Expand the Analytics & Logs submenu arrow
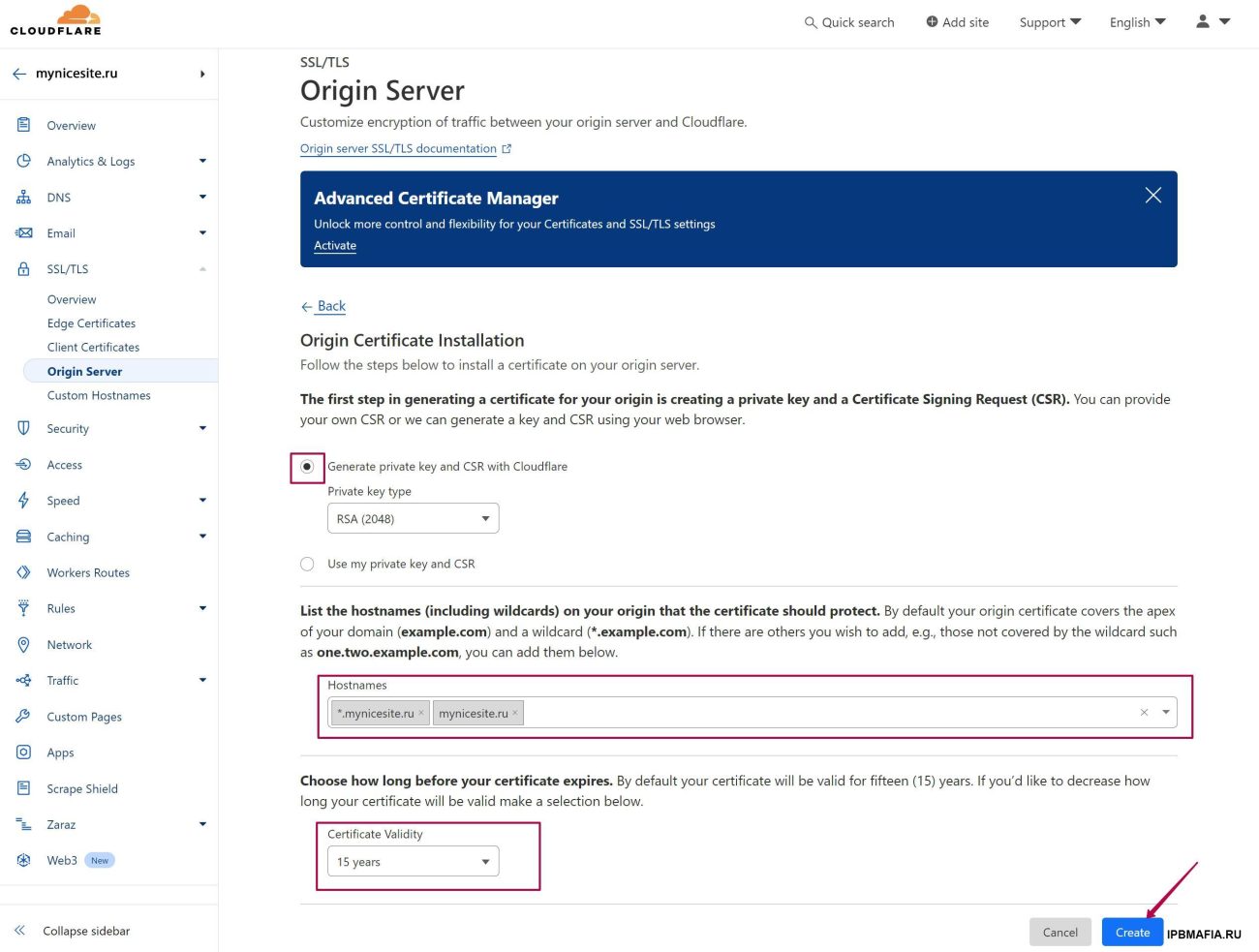 [x=202, y=161]
